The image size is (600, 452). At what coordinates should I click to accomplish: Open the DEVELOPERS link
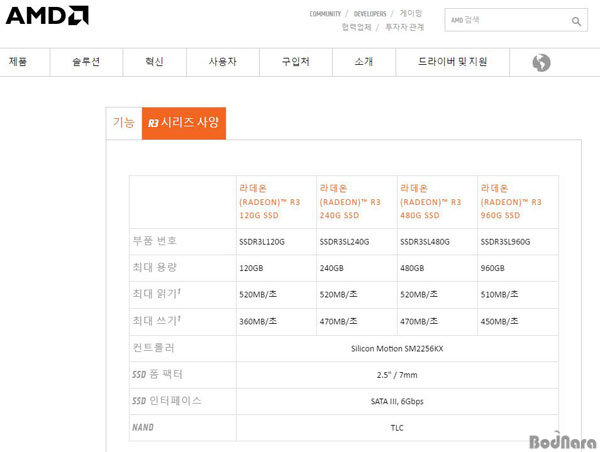(370, 14)
